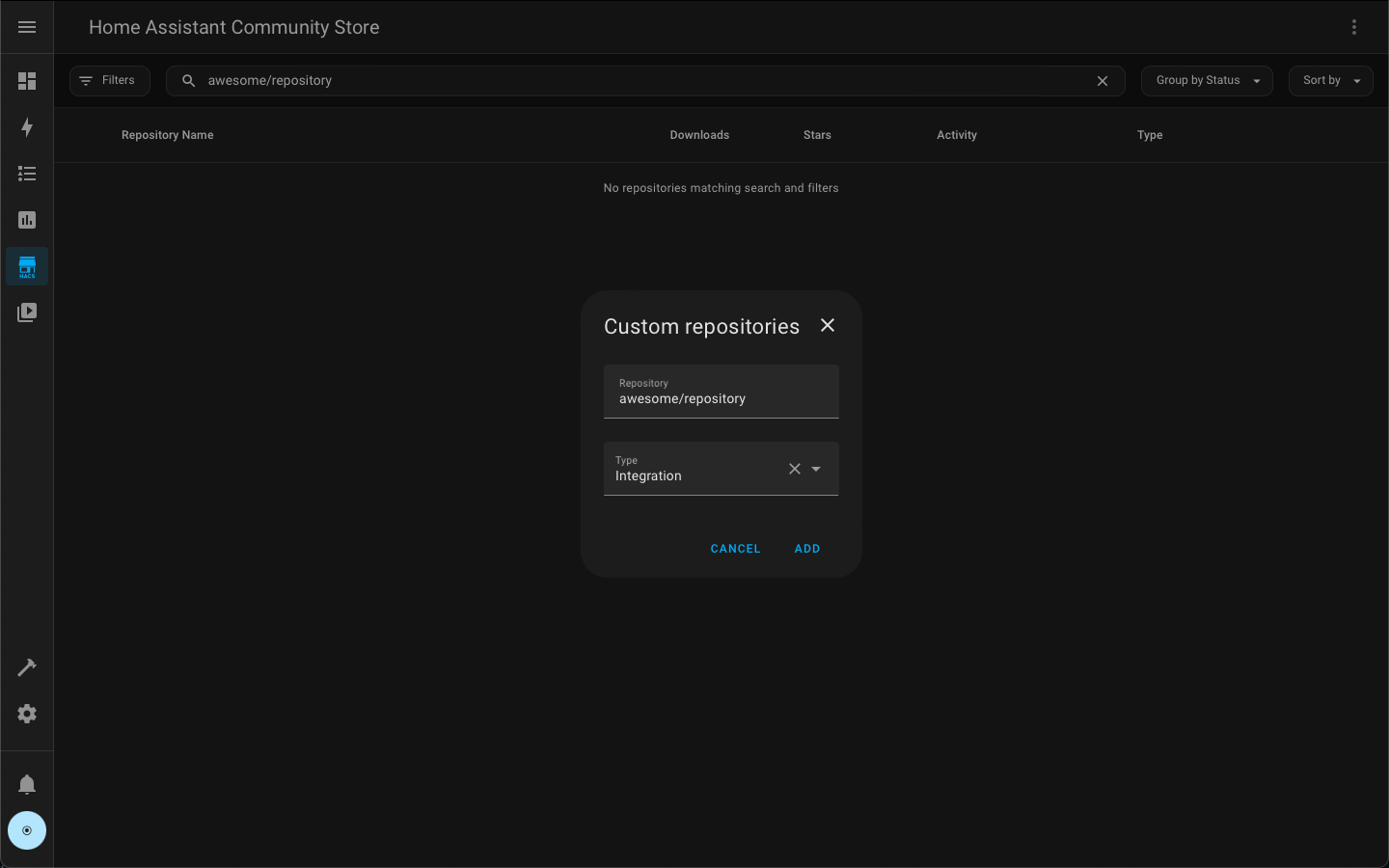Open Developer Tools hammer icon
This screenshot has height=868, width=1389.
[x=26, y=666]
